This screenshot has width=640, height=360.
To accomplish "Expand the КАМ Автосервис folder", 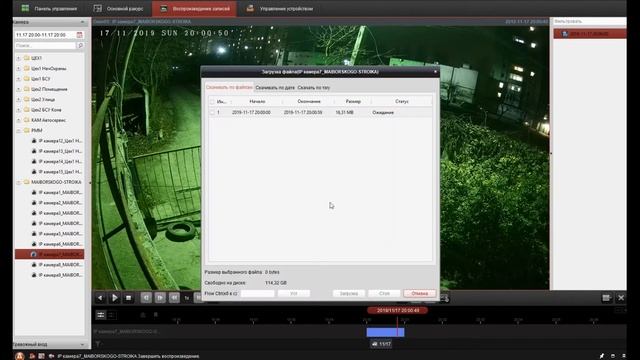I will click(18, 120).
